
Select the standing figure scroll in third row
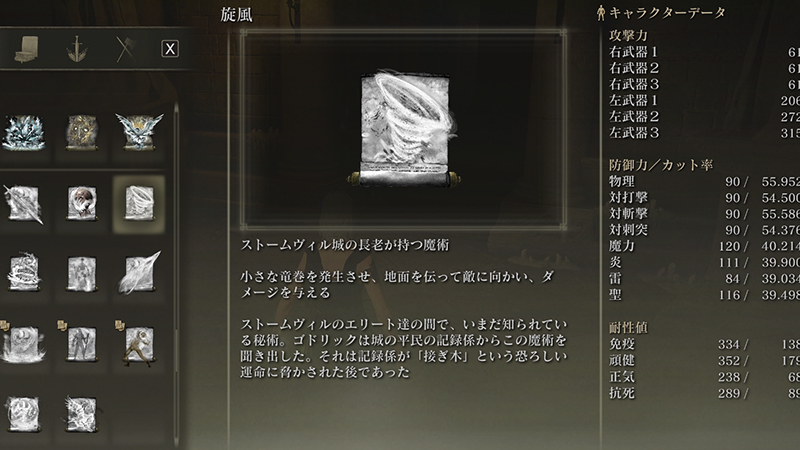82,274
